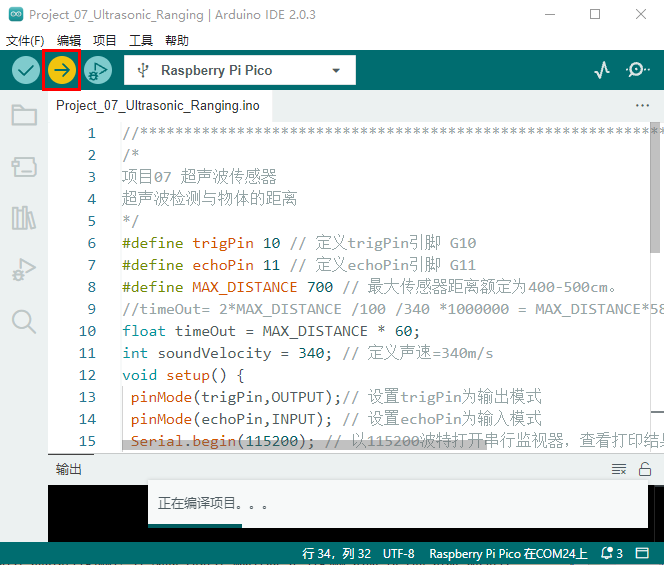Click the editor tab three-dots menu

tap(642, 105)
